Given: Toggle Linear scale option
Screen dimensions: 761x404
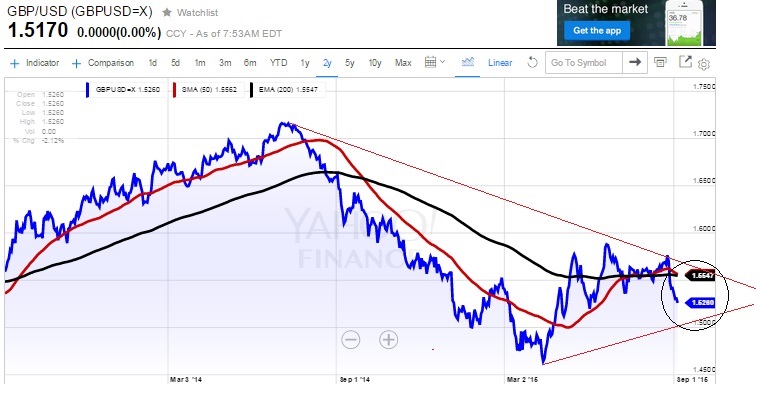Looking at the screenshot, I should point(499,63).
